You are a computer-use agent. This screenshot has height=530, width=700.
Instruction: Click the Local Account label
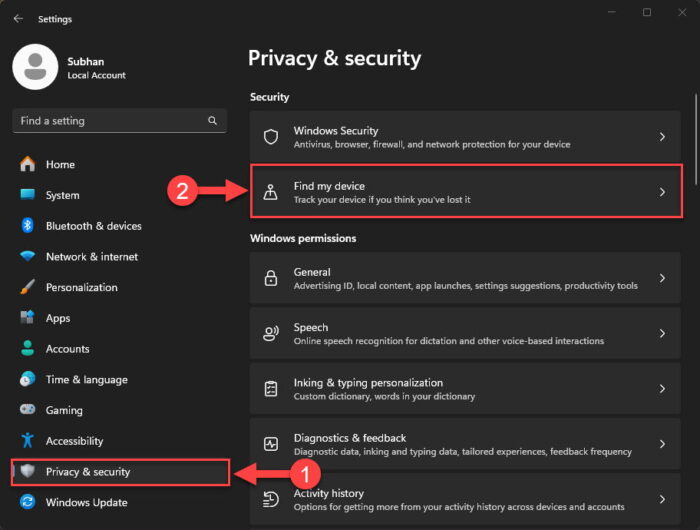(96, 75)
